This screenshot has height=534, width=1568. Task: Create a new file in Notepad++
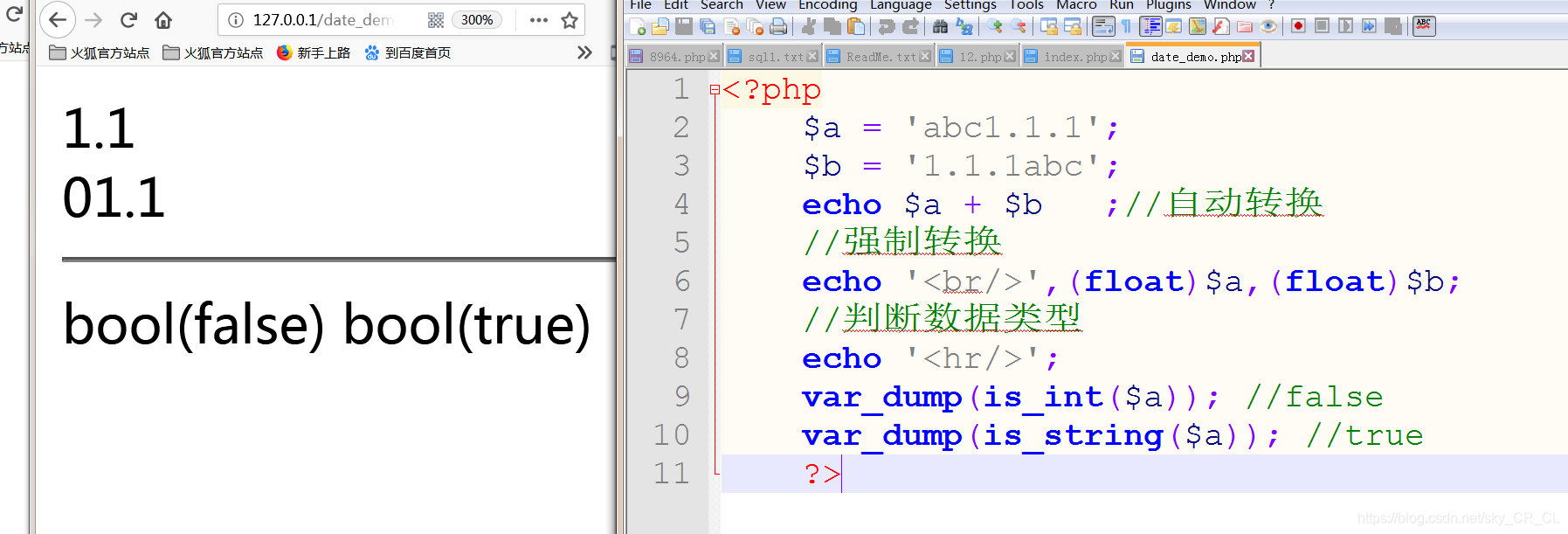638,26
